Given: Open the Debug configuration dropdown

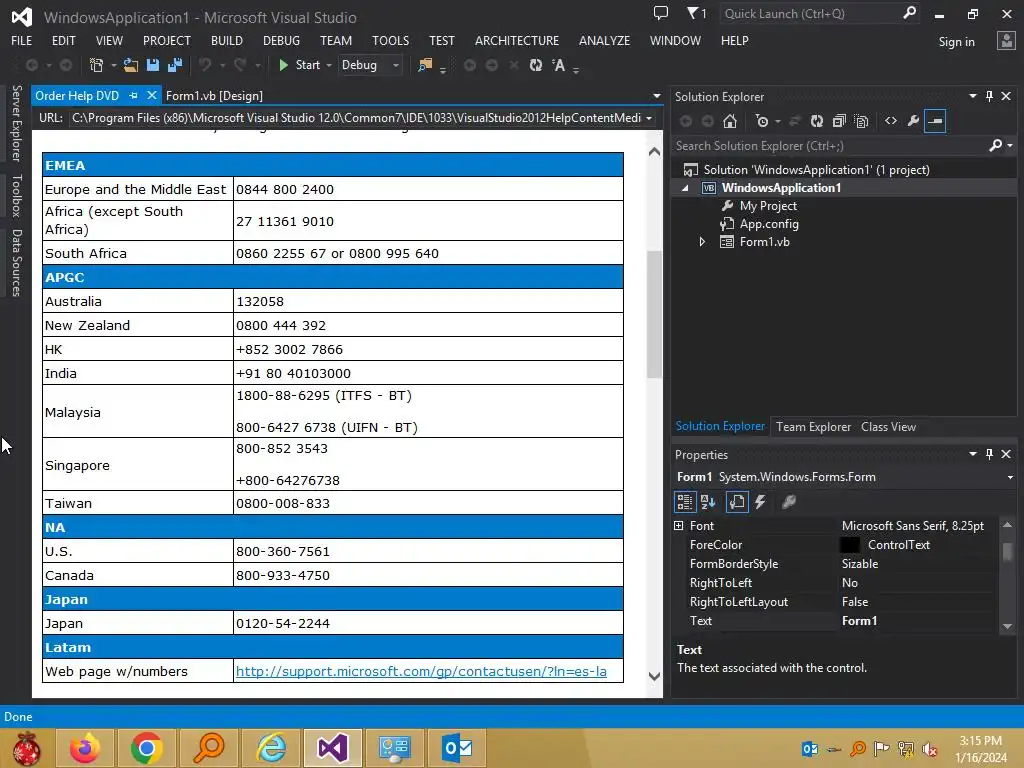Looking at the screenshot, I should (x=395, y=65).
